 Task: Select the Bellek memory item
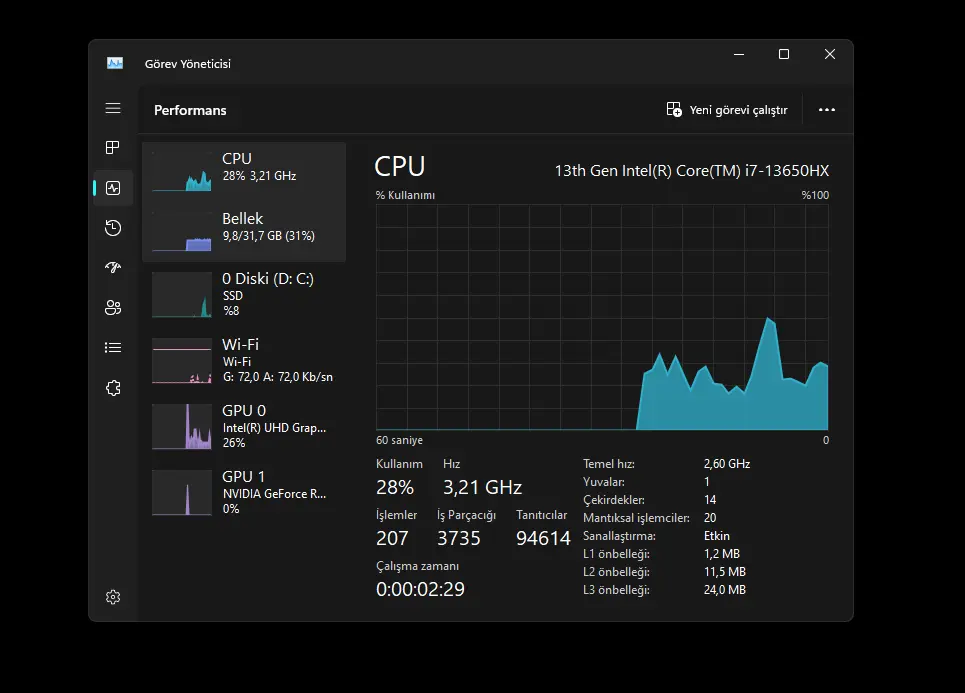click(x=244, y=232)
